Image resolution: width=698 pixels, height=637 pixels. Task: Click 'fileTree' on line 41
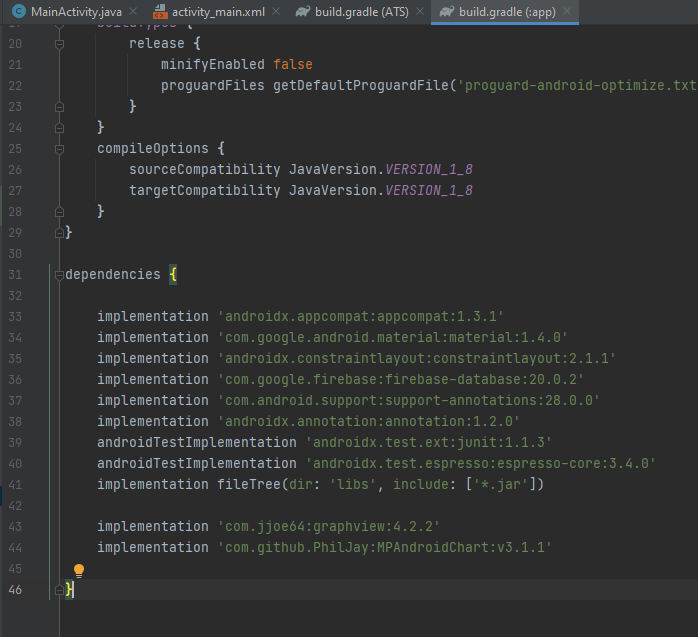(x=248, y=484)
